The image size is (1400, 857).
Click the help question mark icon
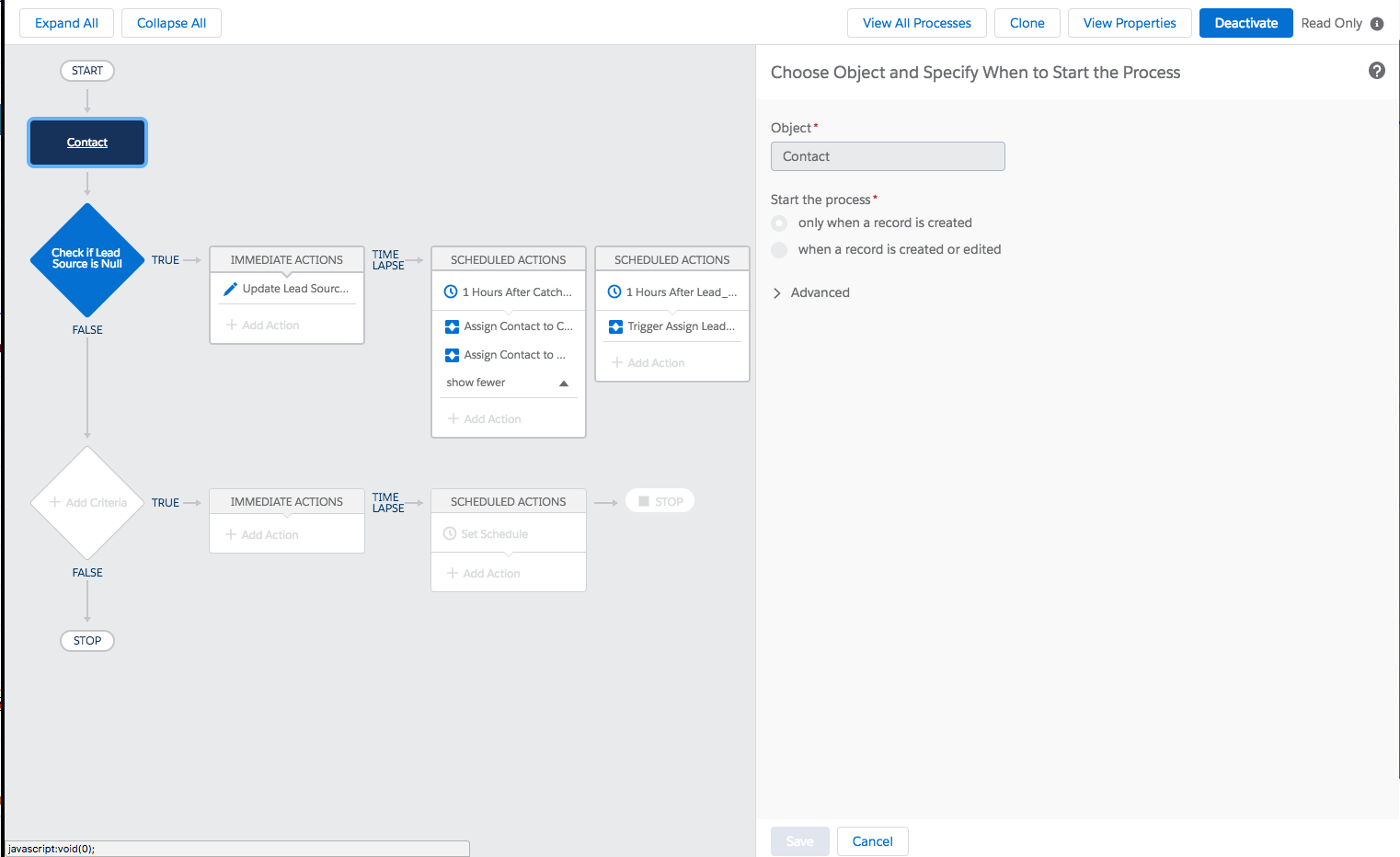point(1376,71)
